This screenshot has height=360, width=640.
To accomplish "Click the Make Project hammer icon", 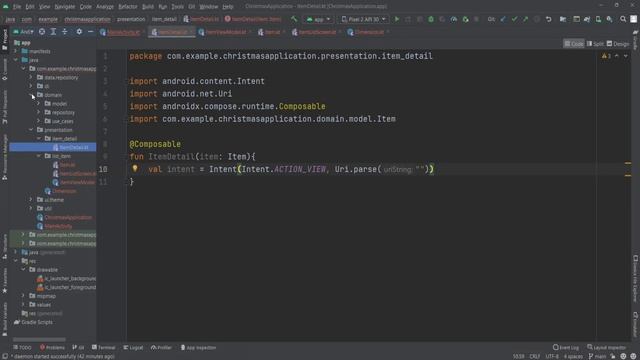I will (x=294, y=19).
